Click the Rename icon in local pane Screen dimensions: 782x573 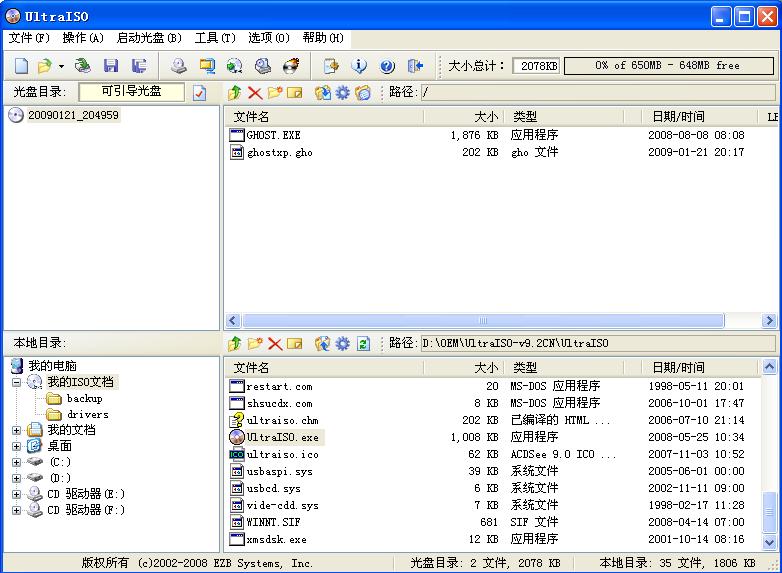(295, 344)
